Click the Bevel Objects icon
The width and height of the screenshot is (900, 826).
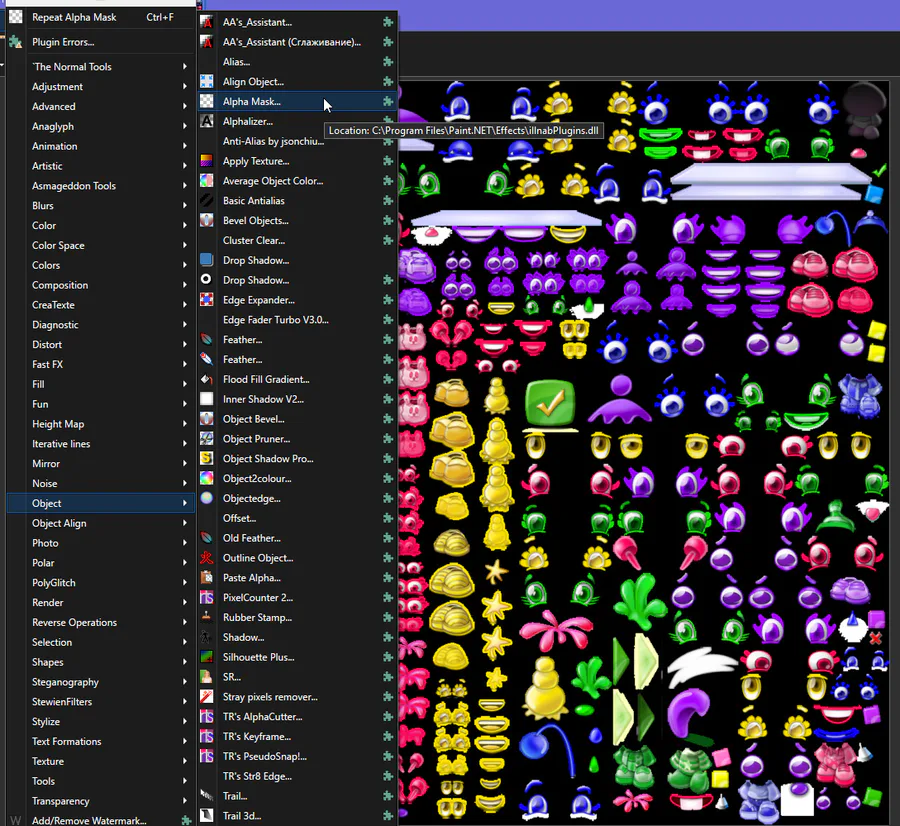point(207,220)
